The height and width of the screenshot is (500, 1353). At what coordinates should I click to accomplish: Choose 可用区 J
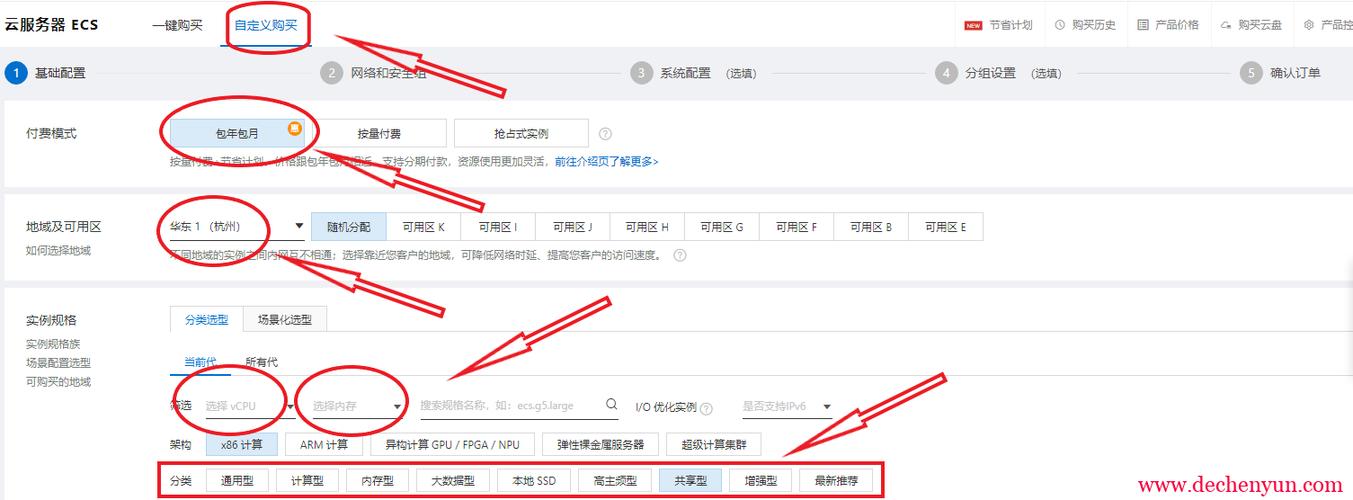tap(572, 227)
